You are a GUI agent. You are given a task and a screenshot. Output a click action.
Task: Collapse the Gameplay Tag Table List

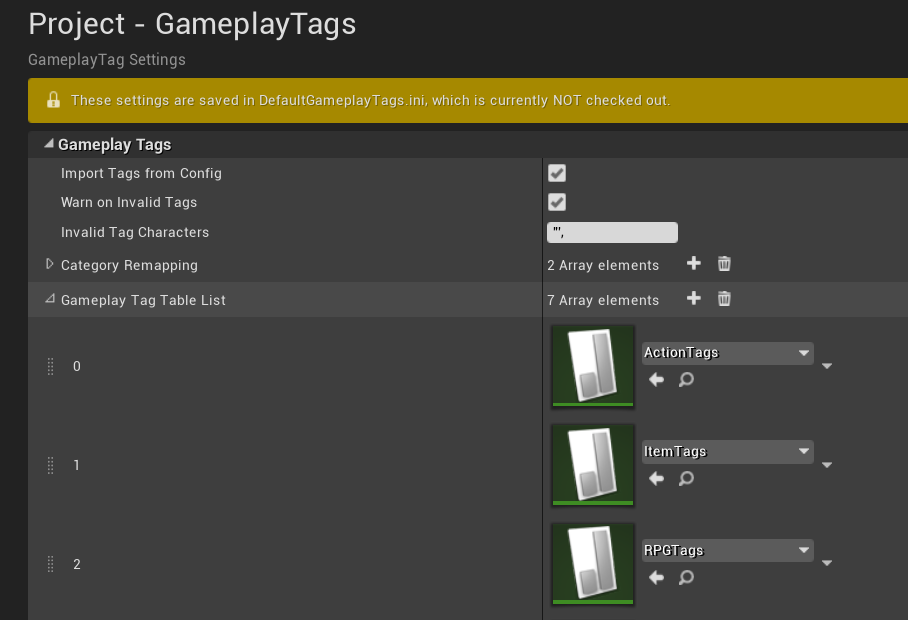pos(50,299)
